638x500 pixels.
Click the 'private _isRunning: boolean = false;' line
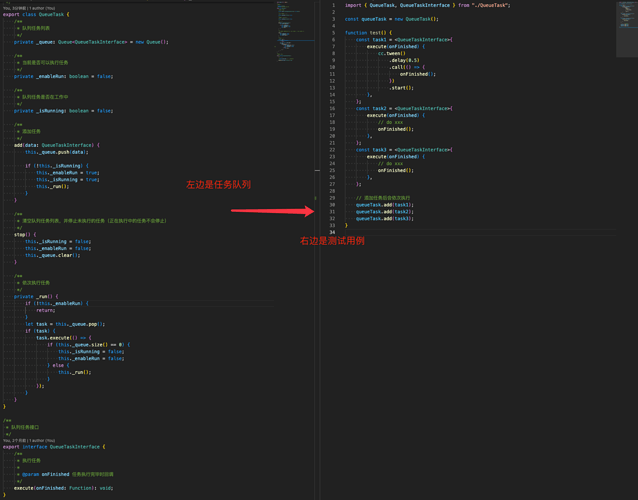63,111
